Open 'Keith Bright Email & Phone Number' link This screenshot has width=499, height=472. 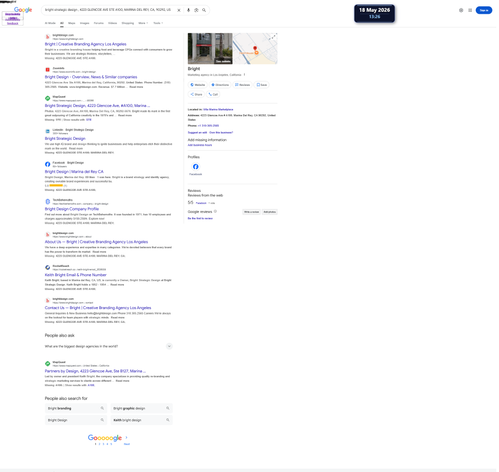click(76, 276)
